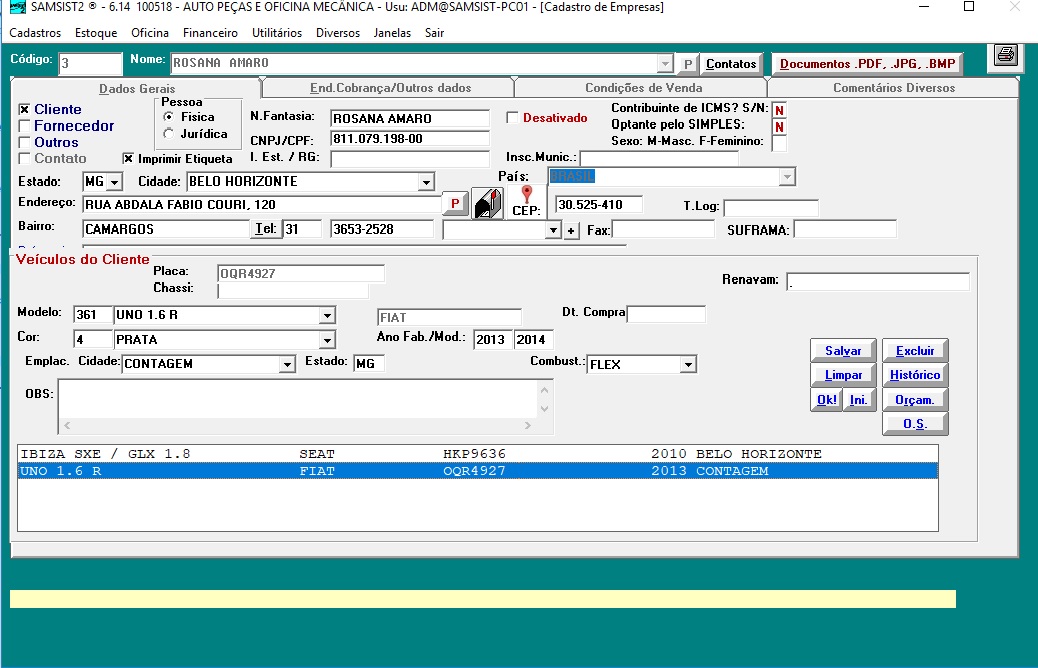Click the Limpar button
The width and height of the screenshot is (1038, 668).
tap(843, 375)
